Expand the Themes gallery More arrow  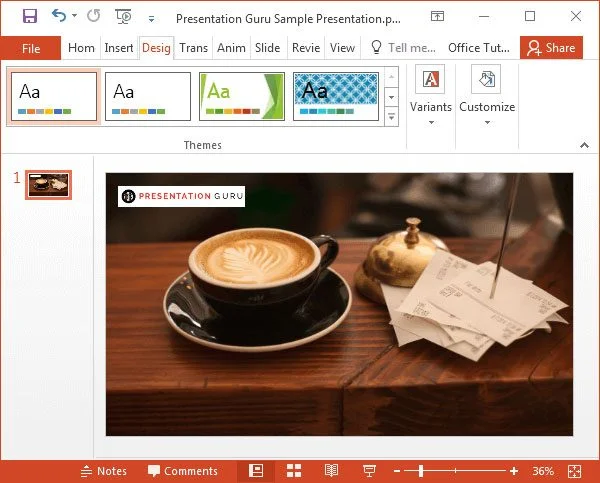point(391,118)
